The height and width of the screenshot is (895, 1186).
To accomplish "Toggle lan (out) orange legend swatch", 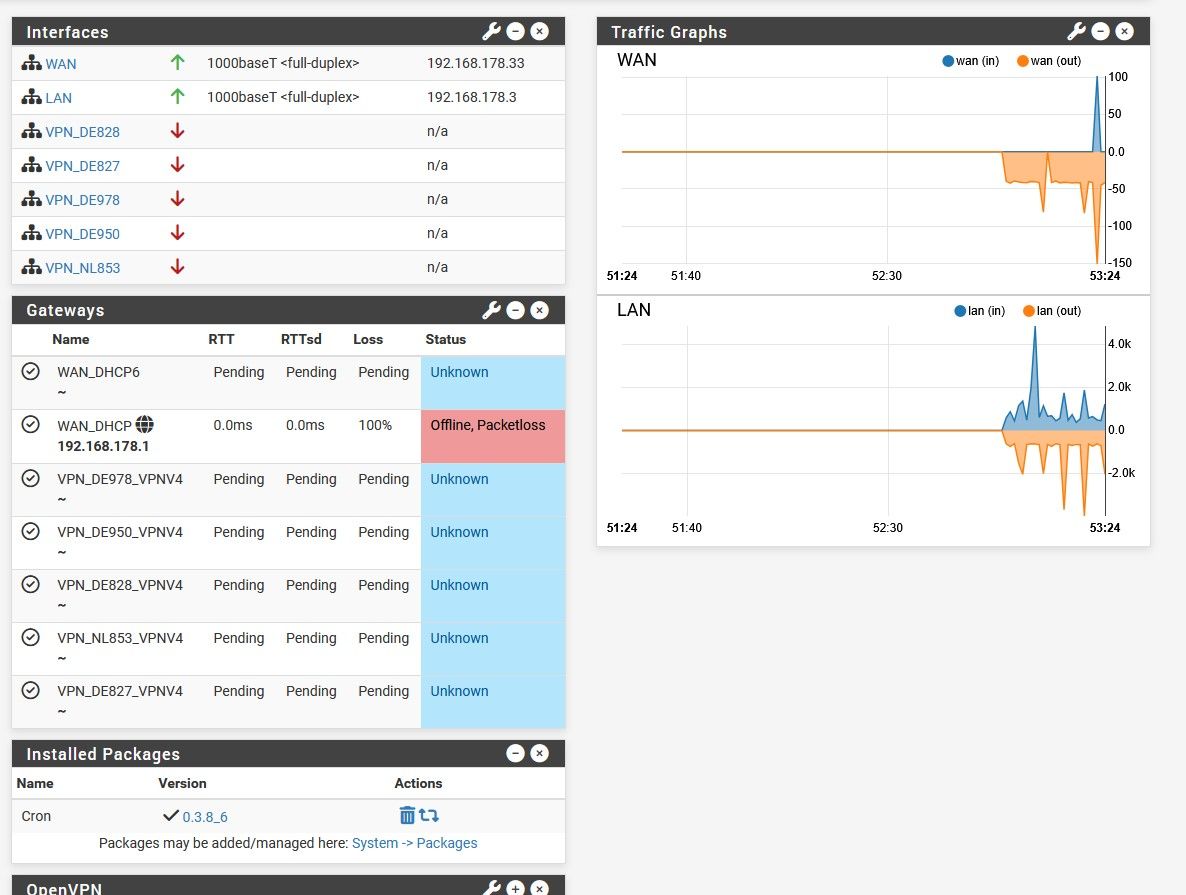I will (x=1029, y=311).
